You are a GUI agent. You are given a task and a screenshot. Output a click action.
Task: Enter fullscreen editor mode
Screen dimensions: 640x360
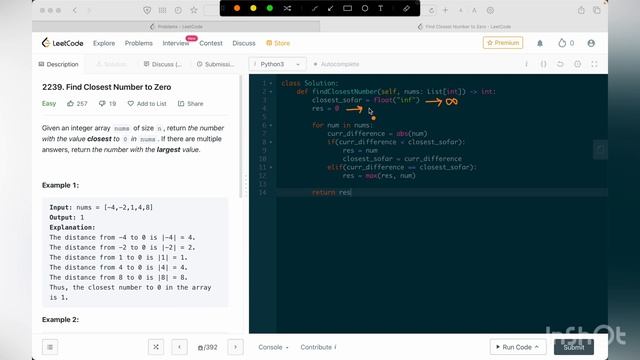pos(594,64)
